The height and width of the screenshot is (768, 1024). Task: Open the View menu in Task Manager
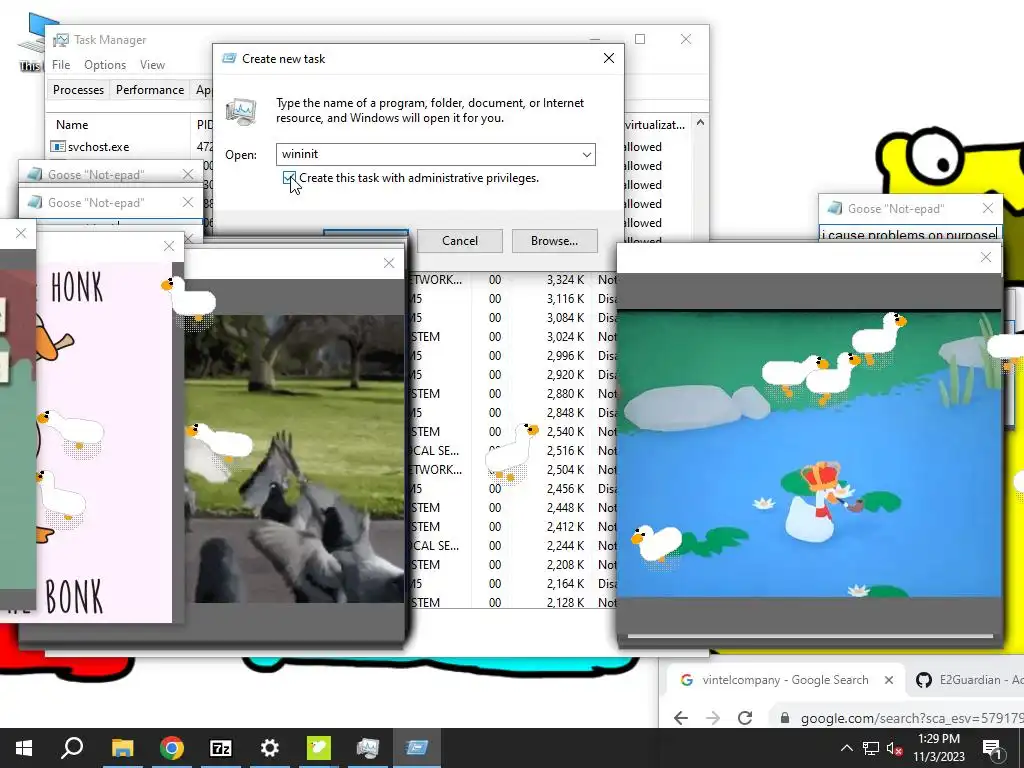(152, 65)
